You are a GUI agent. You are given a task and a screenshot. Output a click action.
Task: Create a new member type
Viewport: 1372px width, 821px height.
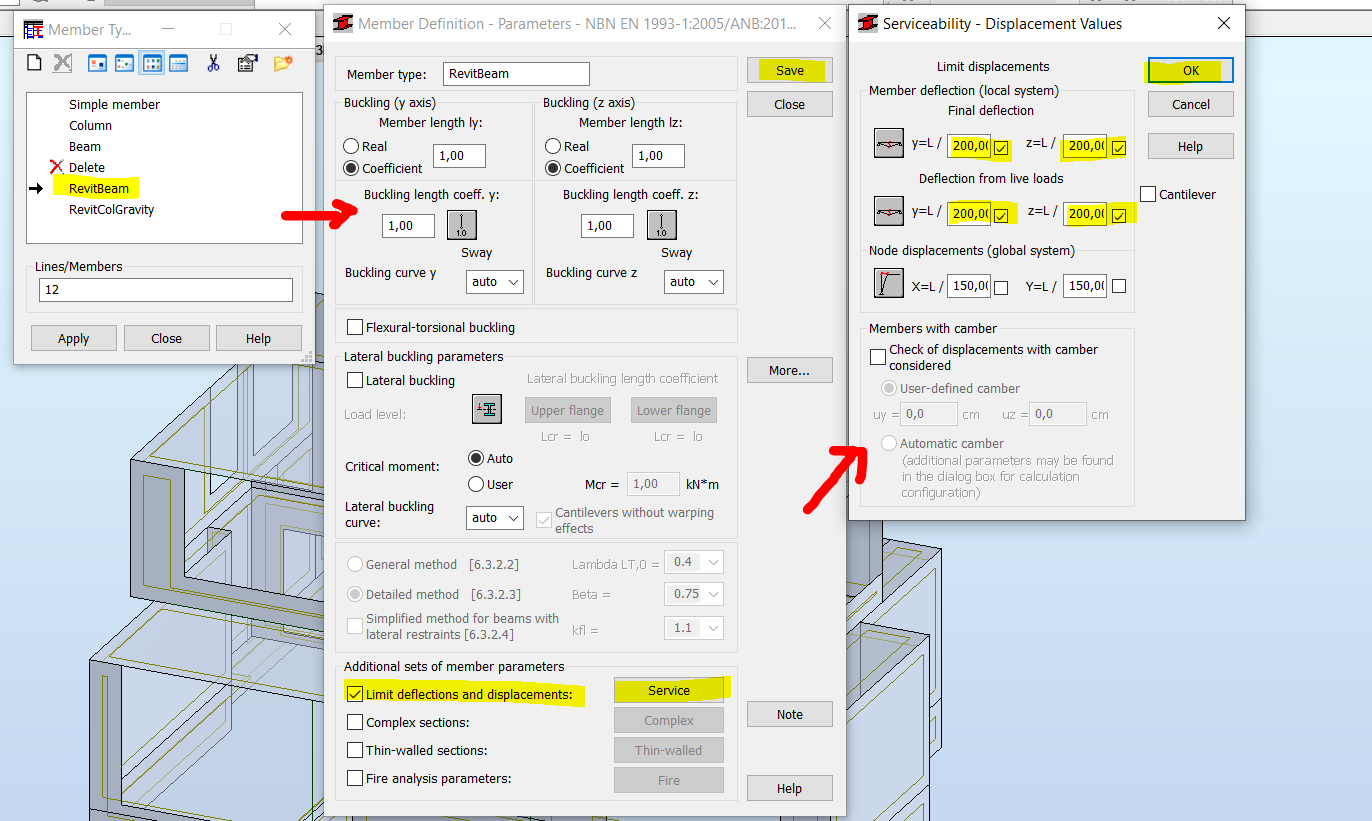33,62
